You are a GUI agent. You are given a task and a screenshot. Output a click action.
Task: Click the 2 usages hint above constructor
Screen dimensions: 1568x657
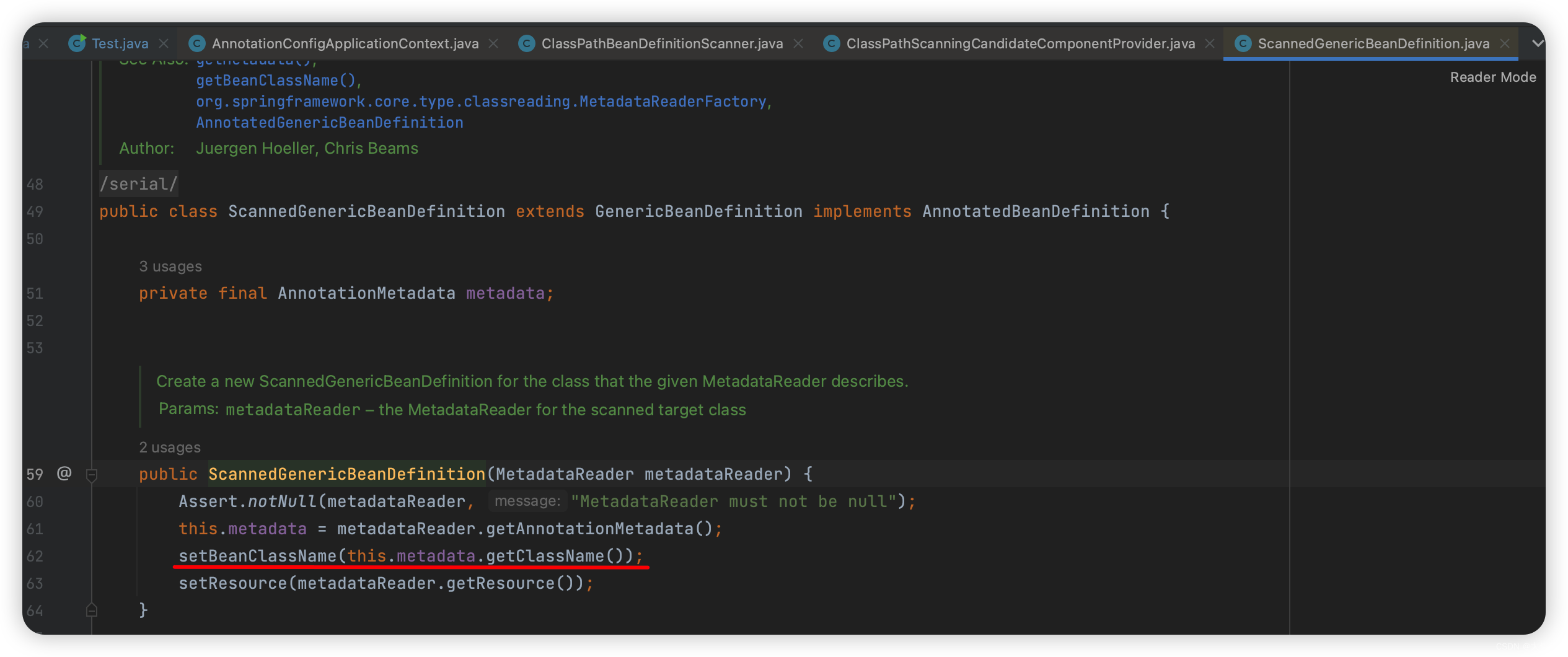(x=170, y=448)
